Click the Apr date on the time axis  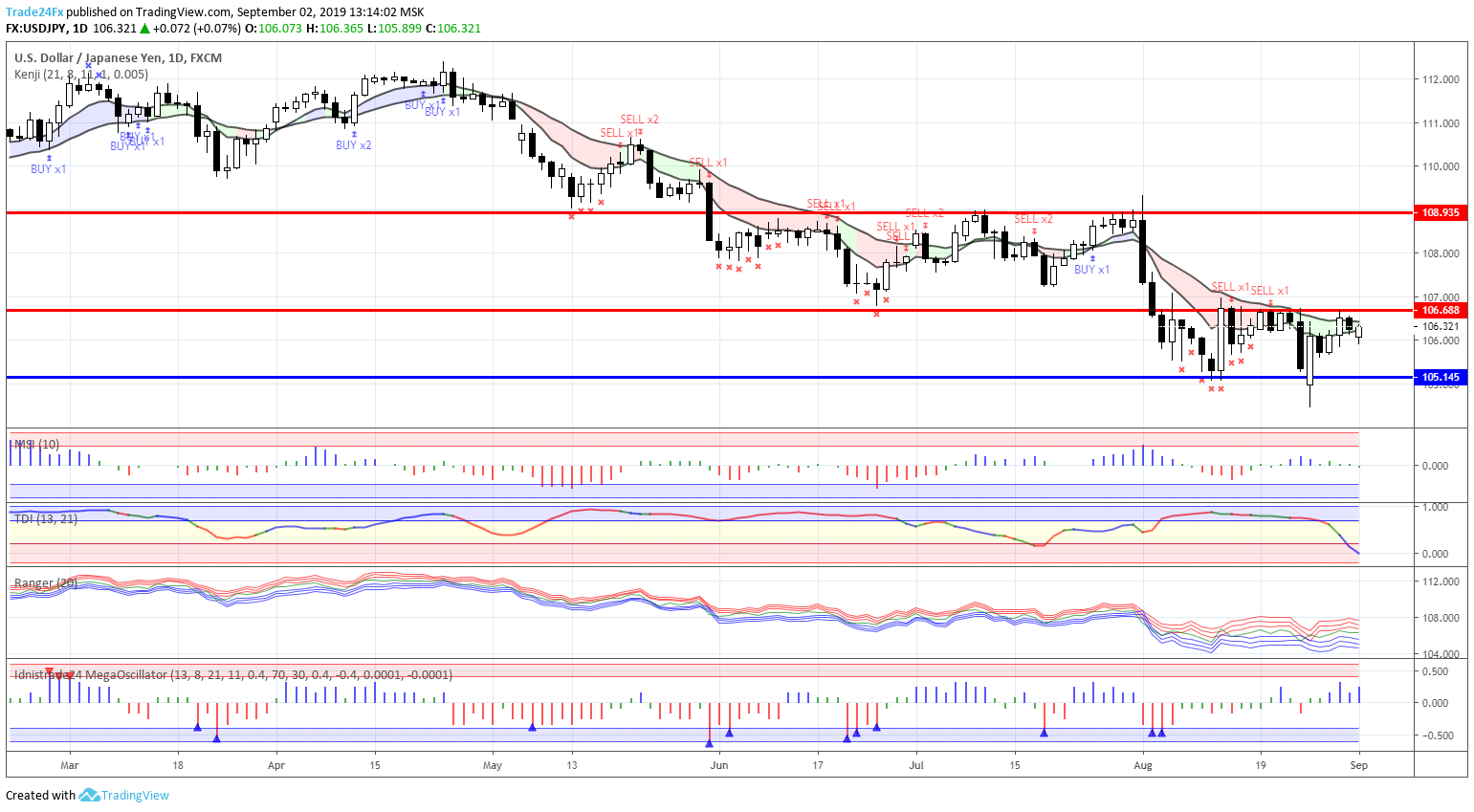pos(276,765)
